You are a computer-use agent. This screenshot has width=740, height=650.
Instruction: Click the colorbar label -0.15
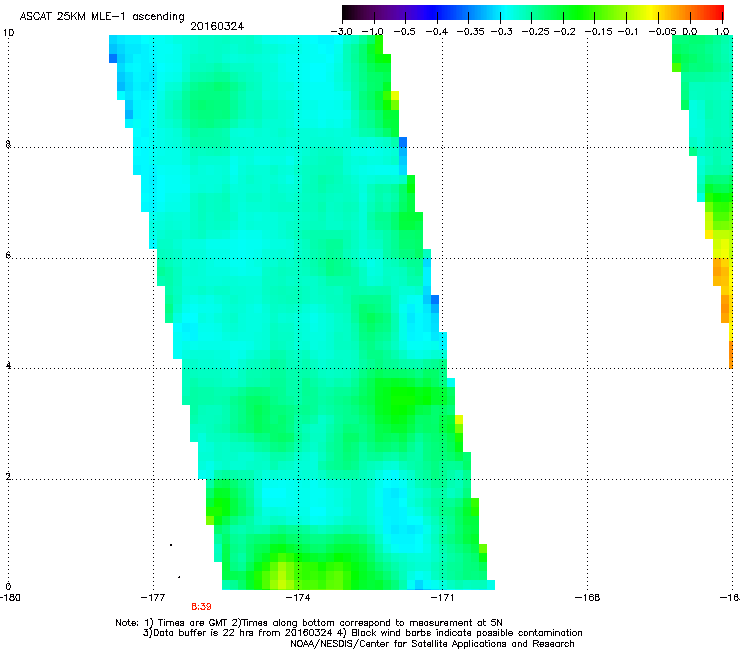click(x=598, y=32)
